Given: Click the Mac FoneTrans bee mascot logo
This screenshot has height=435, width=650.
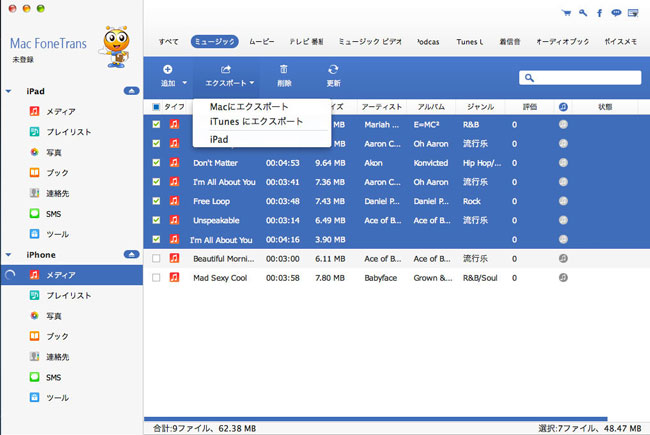Looking at the screenshot, I should pos(116,46).
